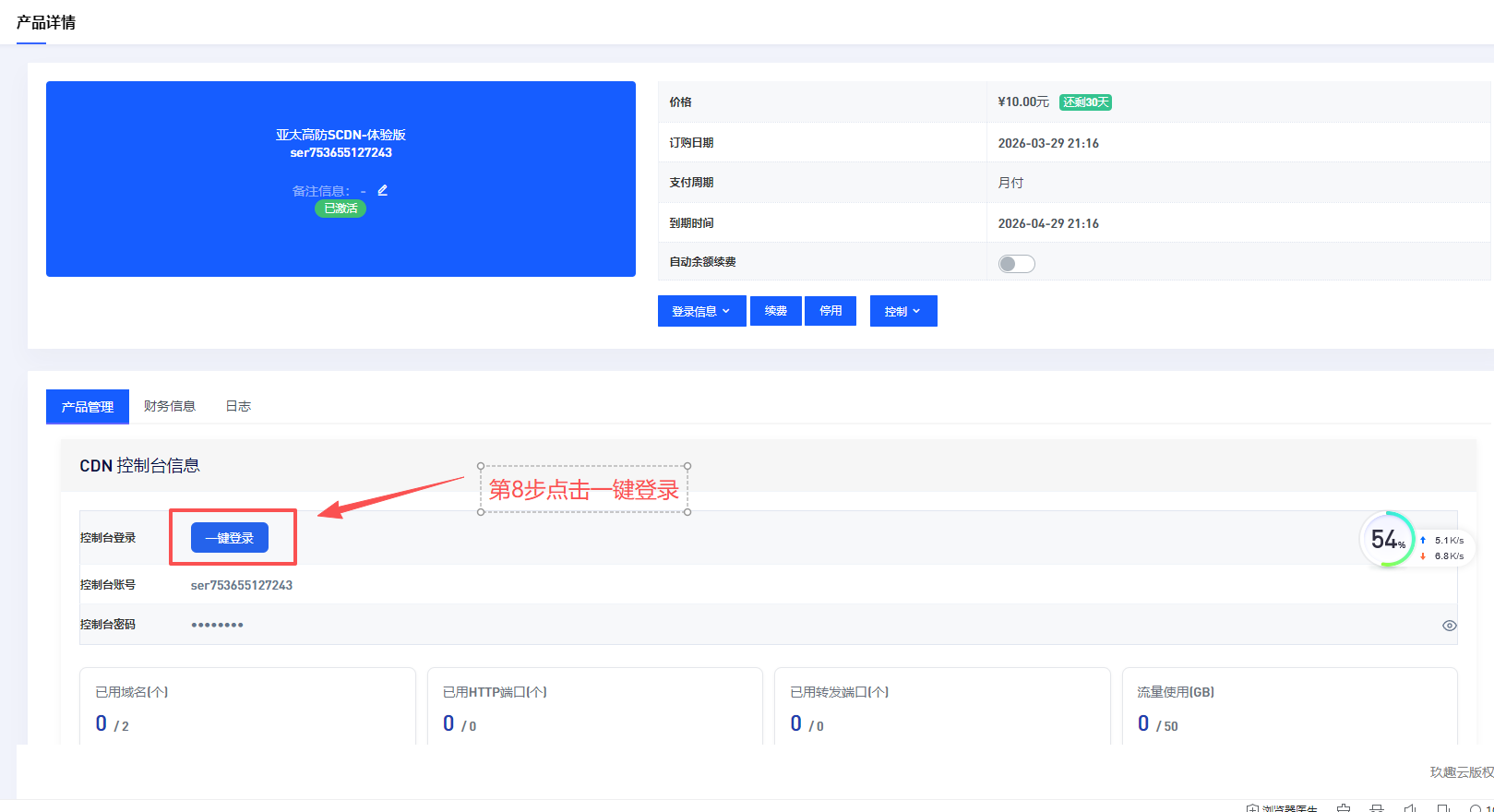Expand the 控制 dropdown menu
The width and height of the screenshot is (1494, 812).
click(902, 311)
